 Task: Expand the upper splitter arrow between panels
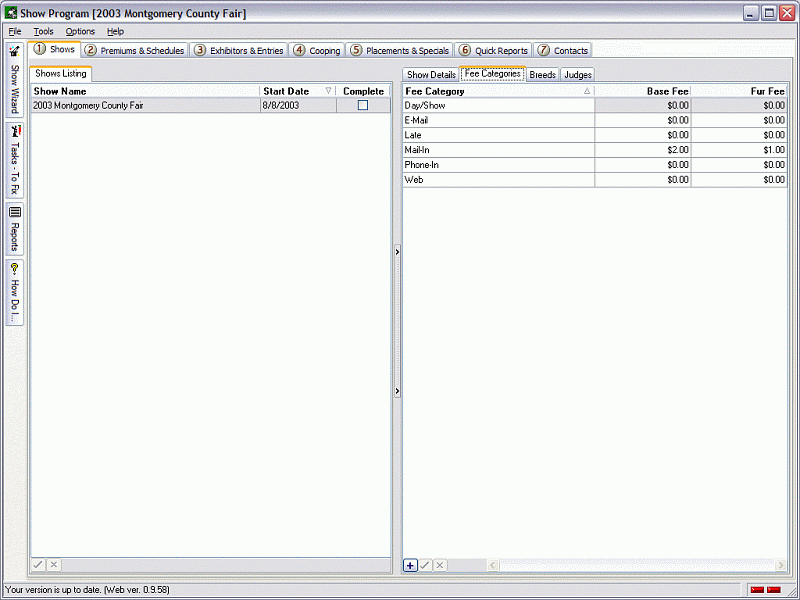[x=397, y=252]
